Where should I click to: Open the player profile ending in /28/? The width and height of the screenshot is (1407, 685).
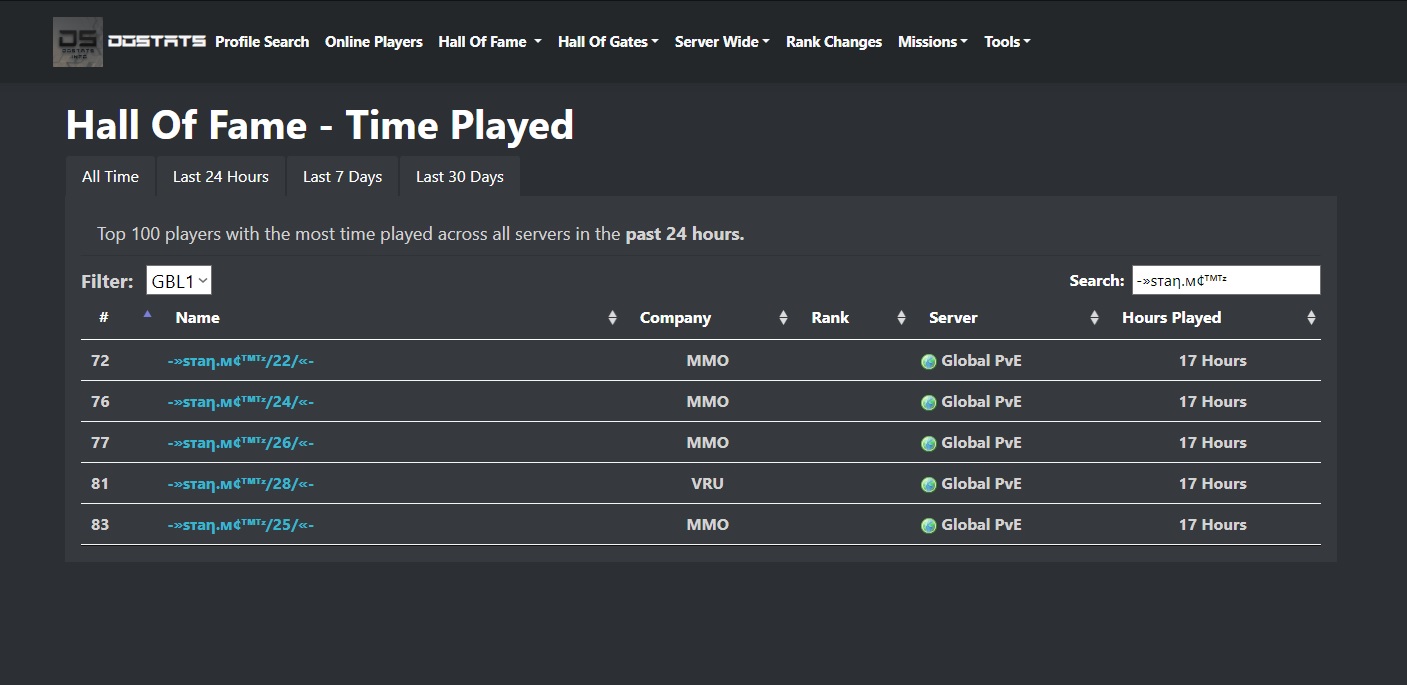point(241,484)
